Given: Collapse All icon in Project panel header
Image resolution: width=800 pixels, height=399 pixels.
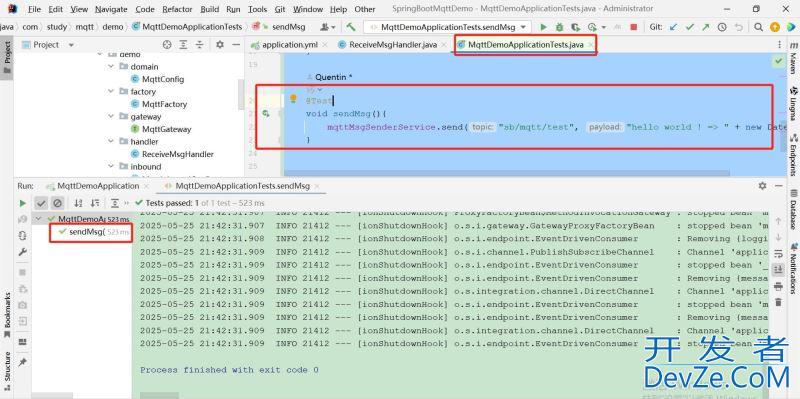Looking at the screenshot, I should pos(199,45).
